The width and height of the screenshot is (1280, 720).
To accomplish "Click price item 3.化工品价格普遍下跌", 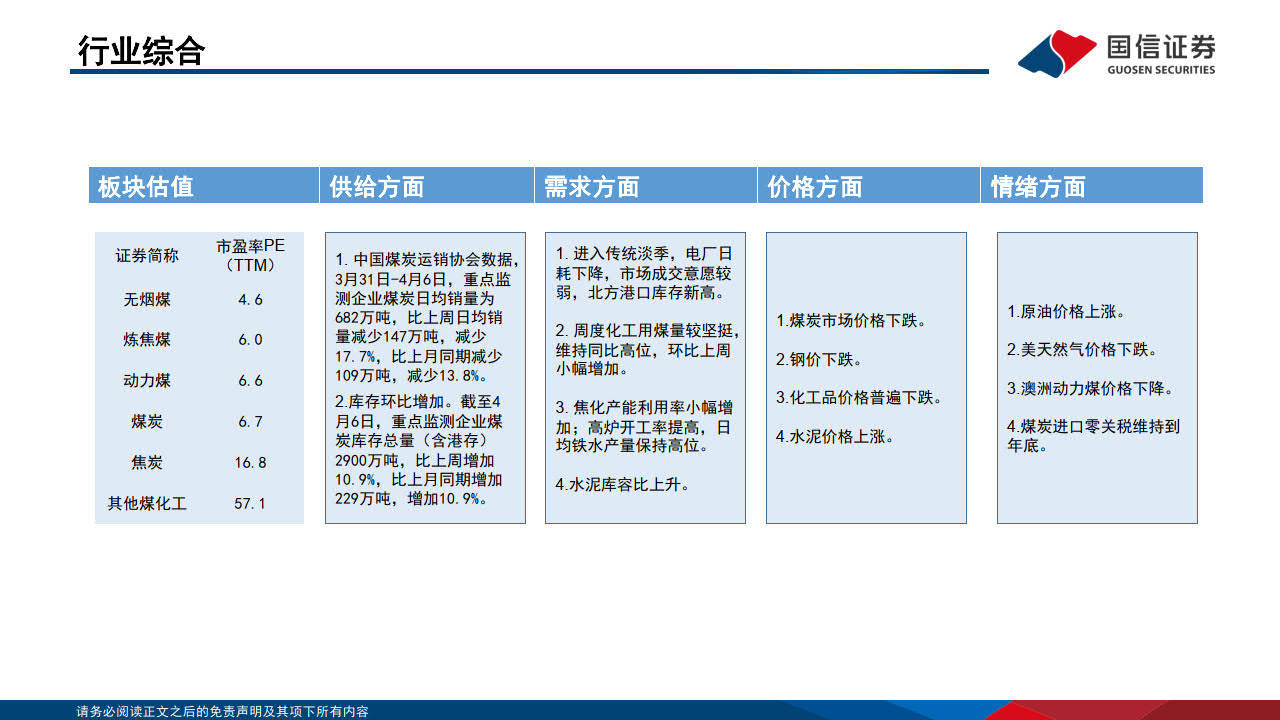I will point(859,398).
